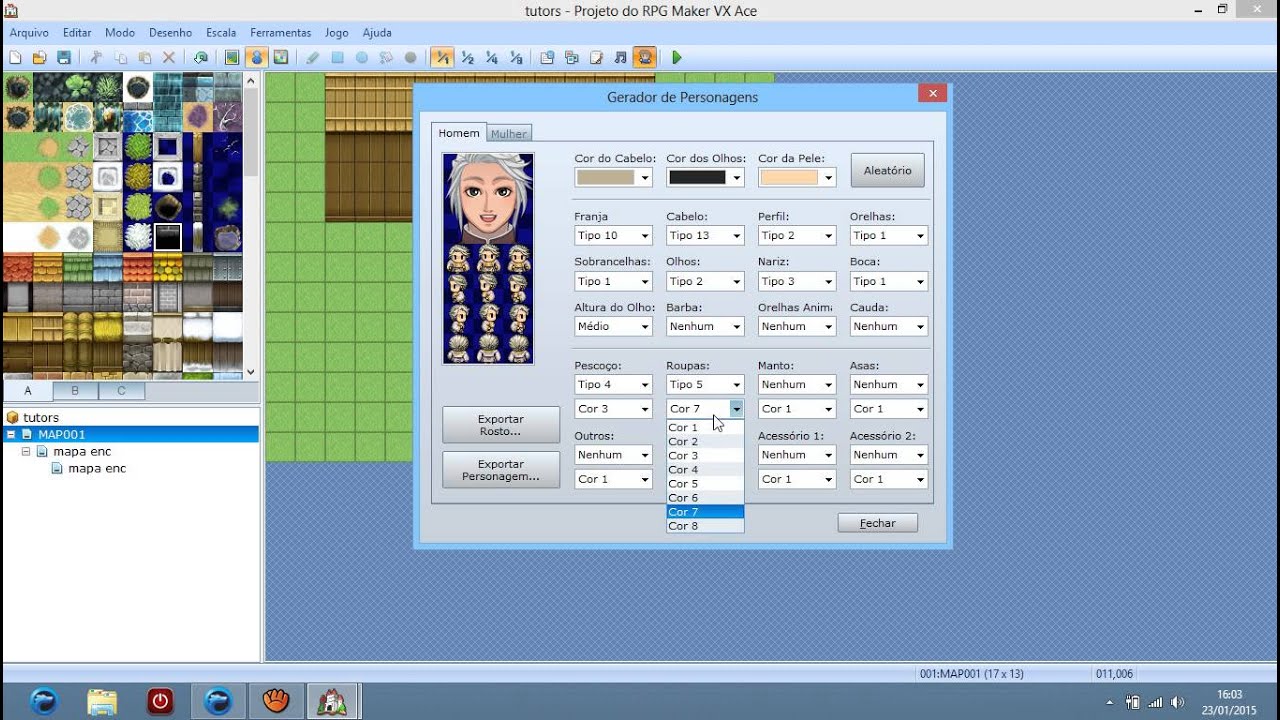Open the Cor dos Olhos color swatch
The width and height of the screenshot is (1280, 720).
coord(705,177)
